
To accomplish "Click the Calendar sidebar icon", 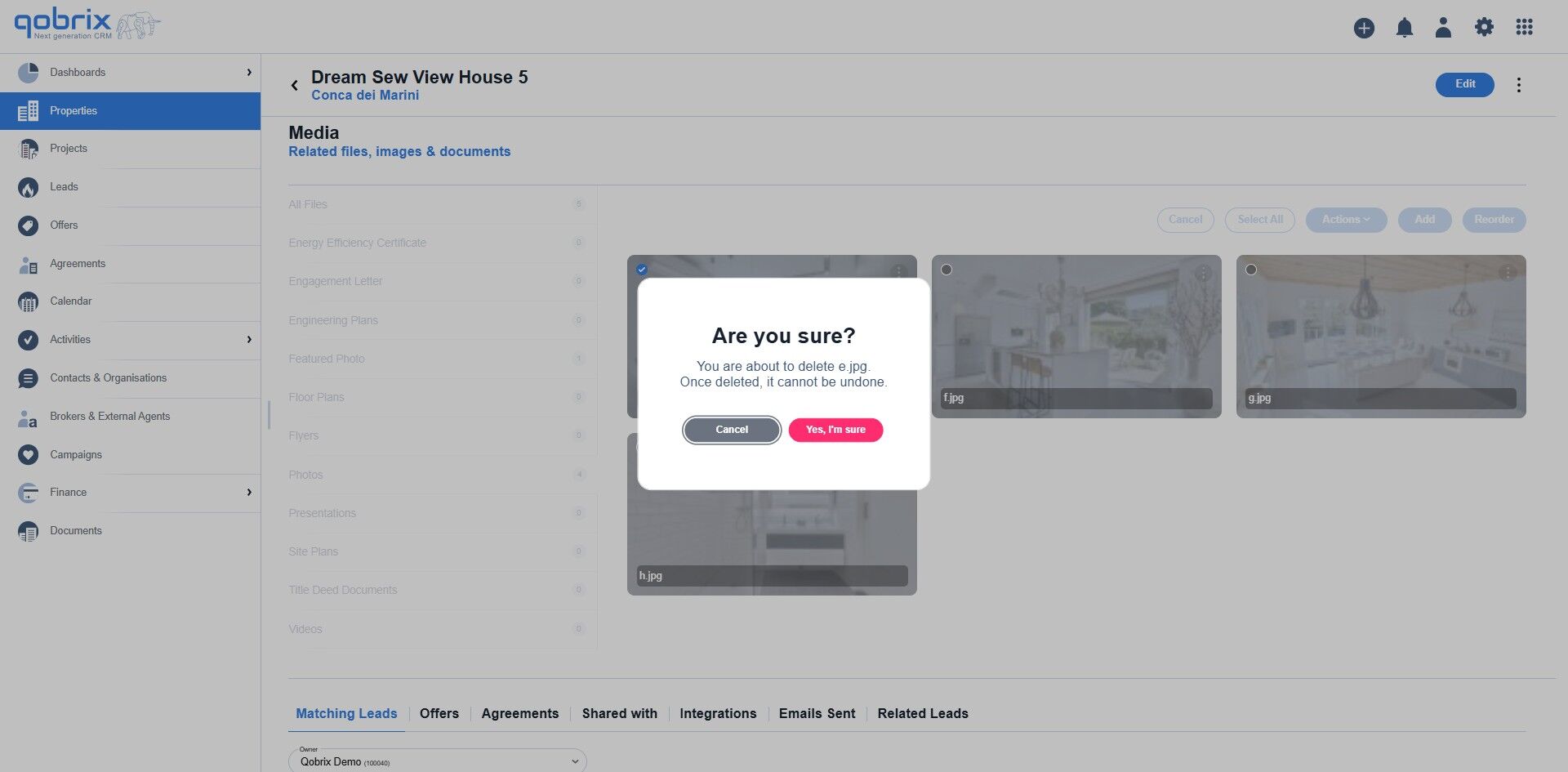I will [28, 301].
